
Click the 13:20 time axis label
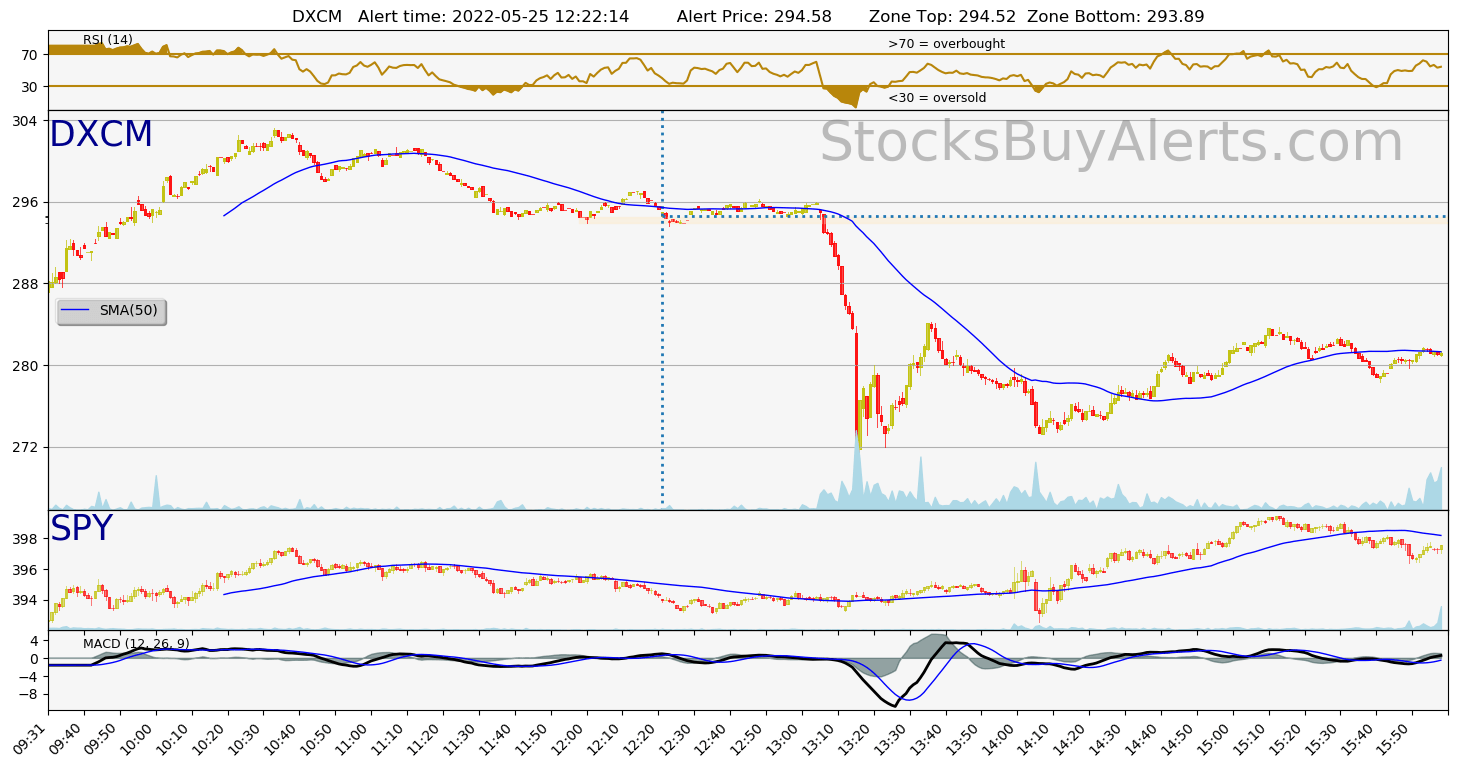pyautogui.click(x=857, y=738)
